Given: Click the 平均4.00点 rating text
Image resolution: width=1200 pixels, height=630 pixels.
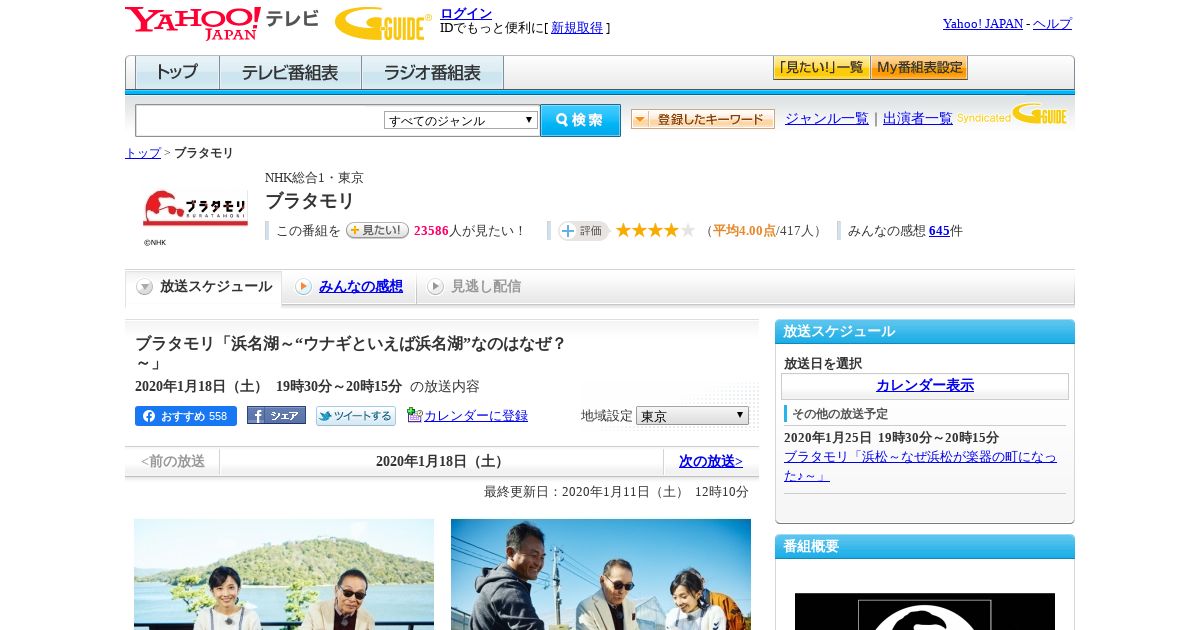Looking at the screenshot, I should tap(744, 231).
